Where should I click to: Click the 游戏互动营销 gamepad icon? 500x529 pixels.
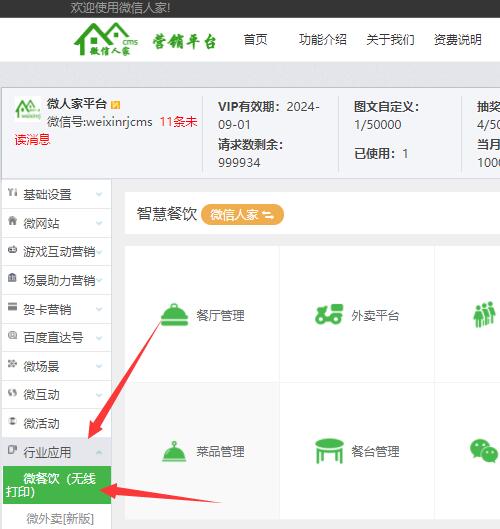[x=12, y=250]
